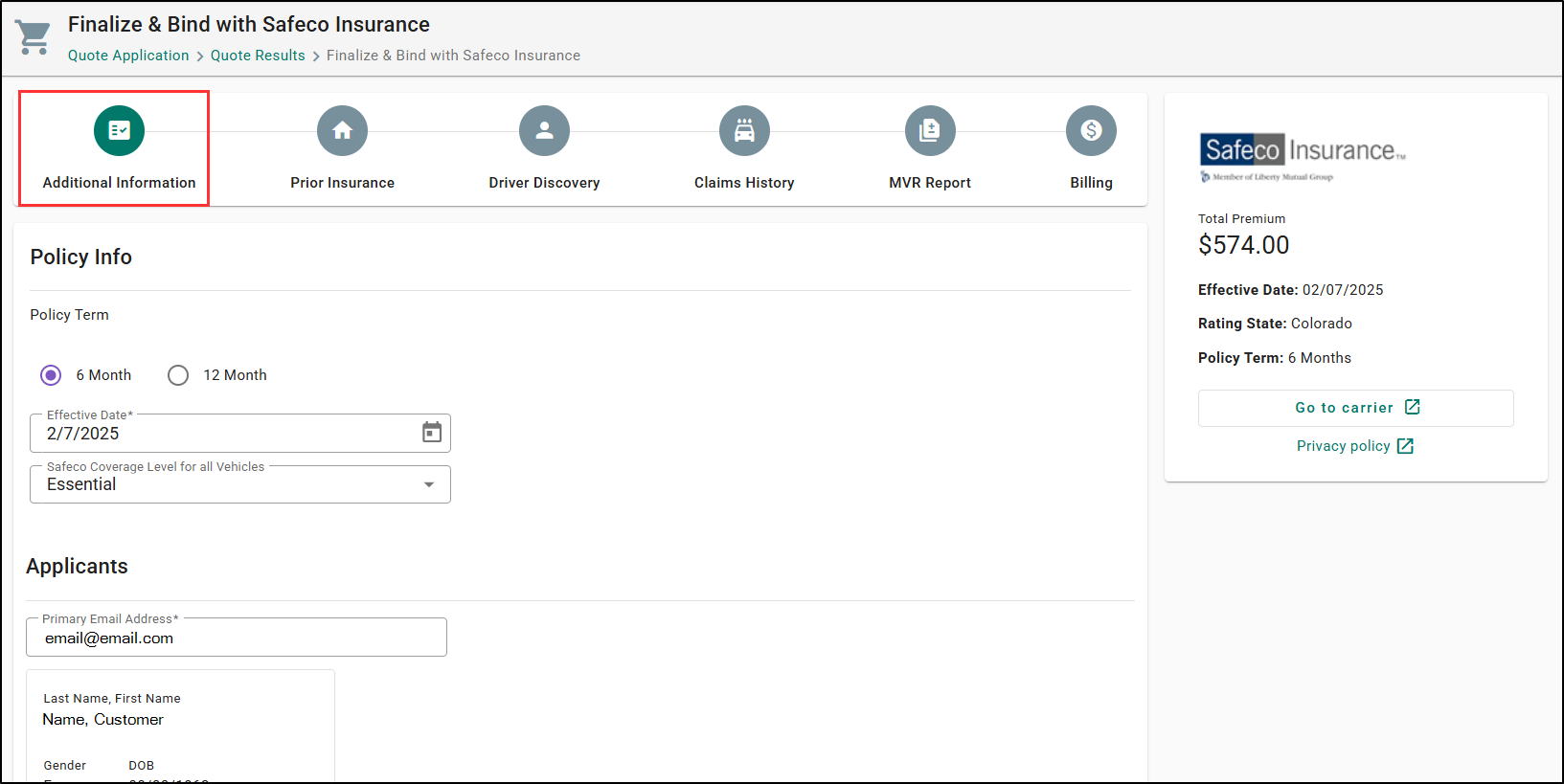Switch to the Driver Discovery step label
The image size is (1564, 784).
click(544, 183)
